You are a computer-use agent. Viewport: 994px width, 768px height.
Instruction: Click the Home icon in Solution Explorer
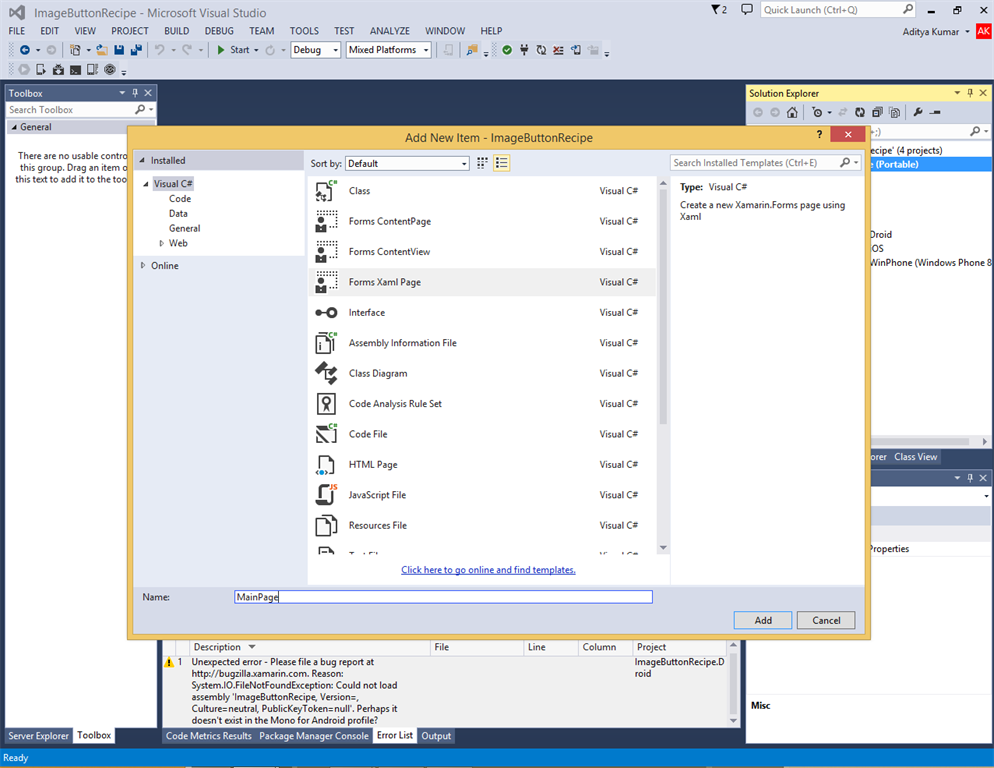(792, 112)
